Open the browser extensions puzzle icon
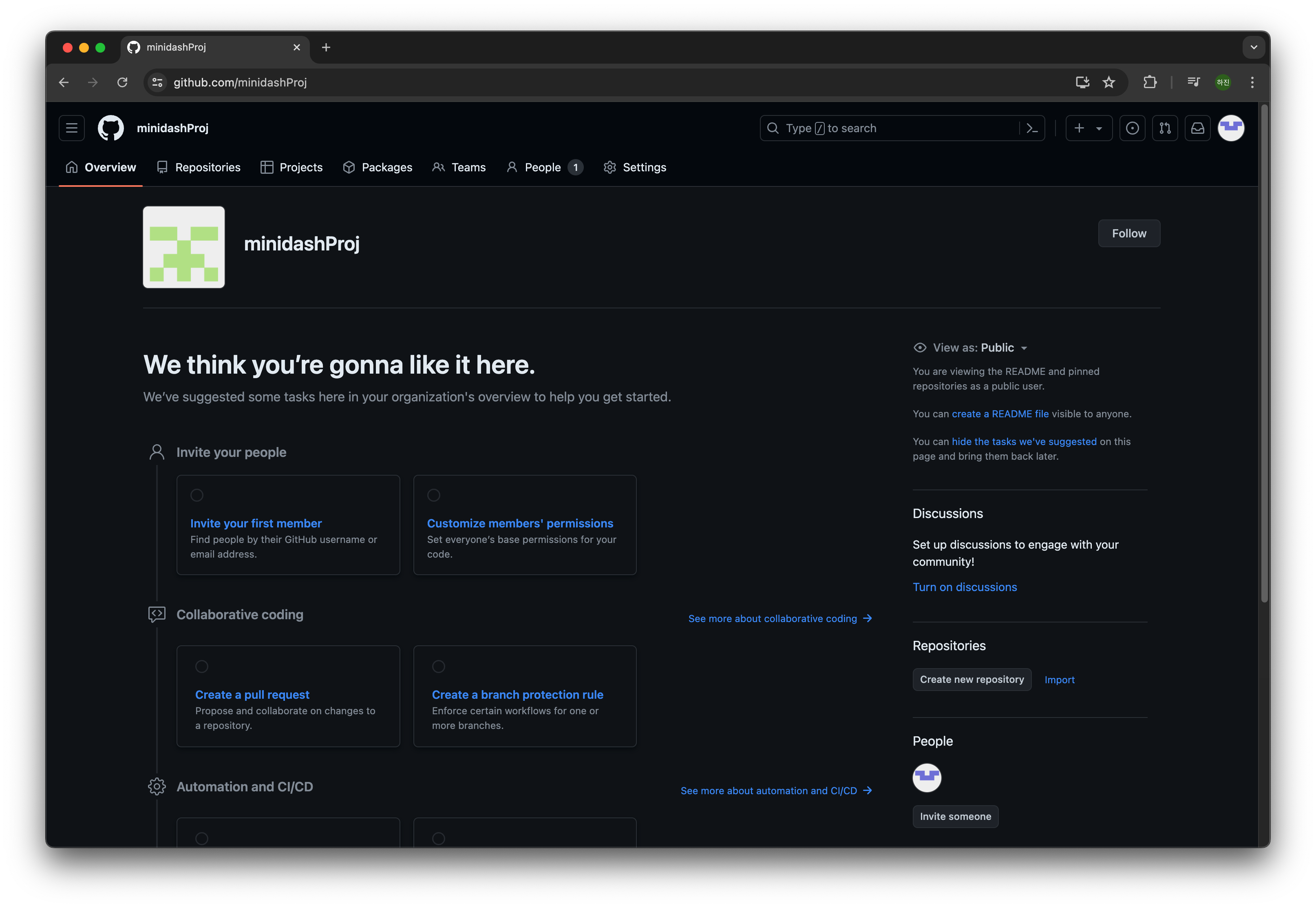The width and height of the screenshot is (1316, 908). click(1149, 82)
